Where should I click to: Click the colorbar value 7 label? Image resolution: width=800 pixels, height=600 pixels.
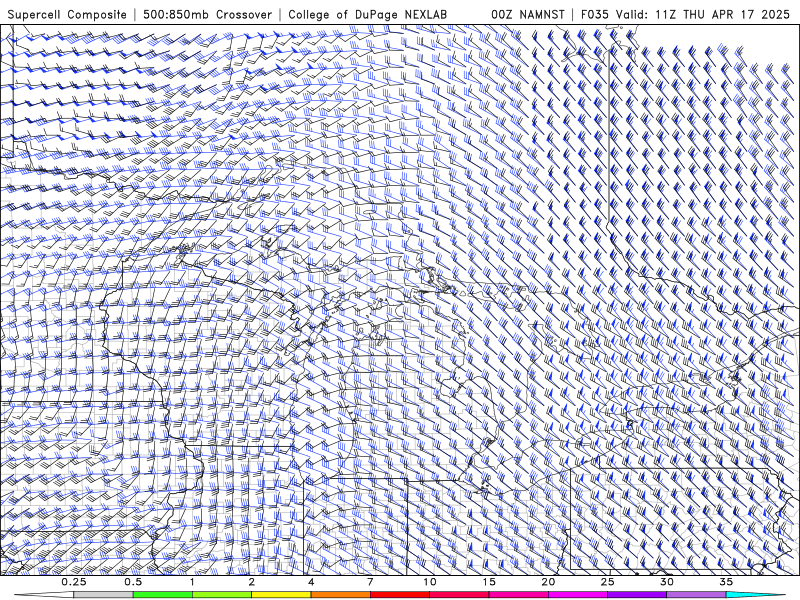click(370, 582)
